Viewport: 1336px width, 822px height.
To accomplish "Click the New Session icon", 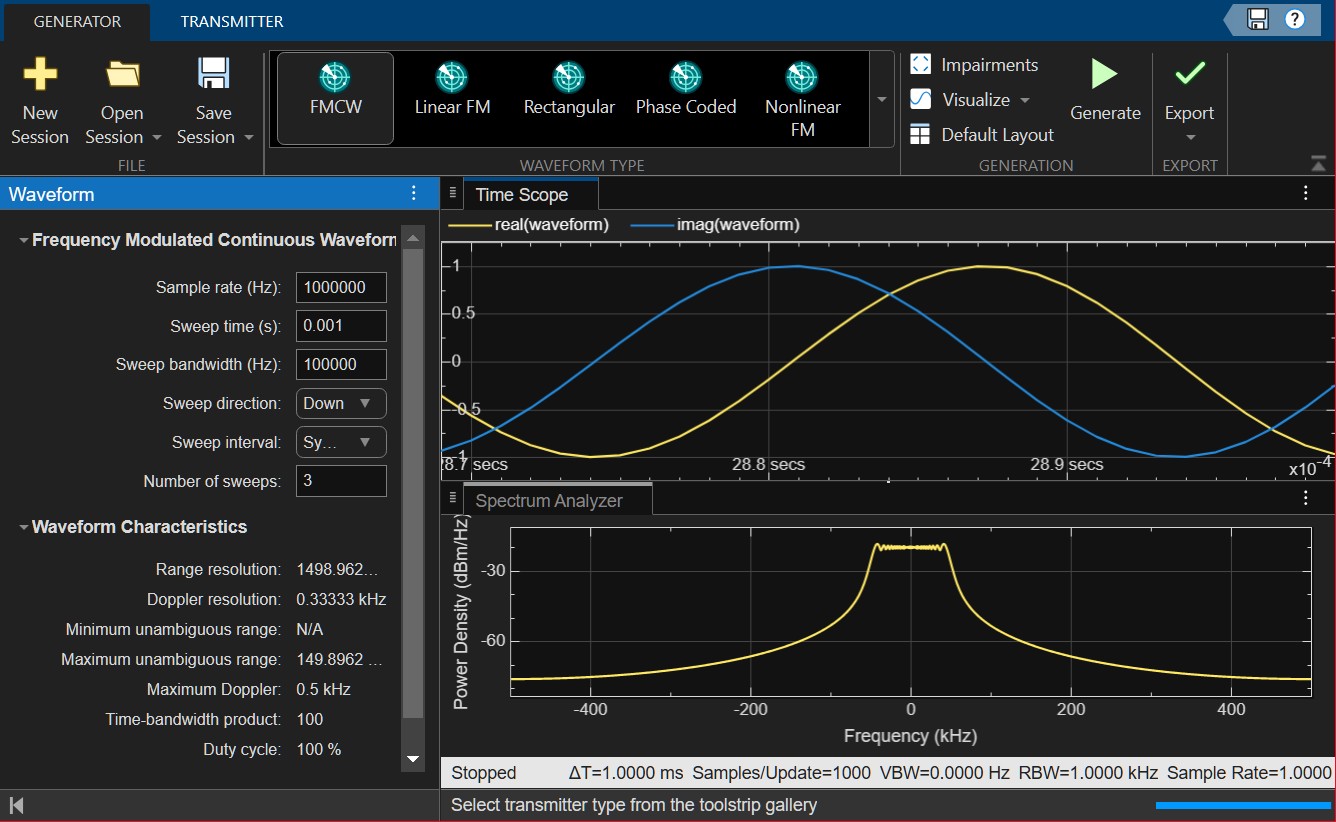I will click(40, 75).
